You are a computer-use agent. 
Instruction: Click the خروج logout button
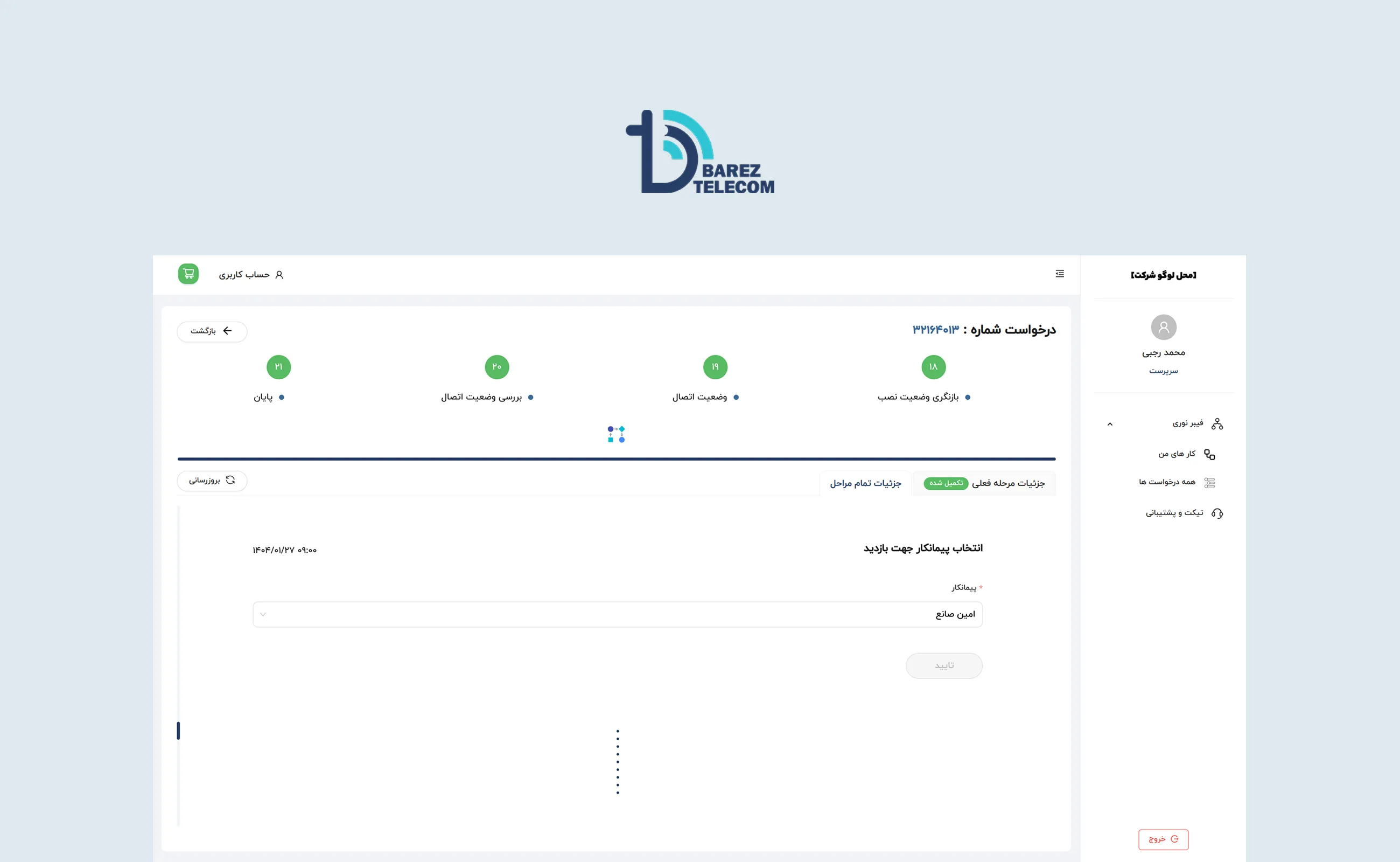1164,840
